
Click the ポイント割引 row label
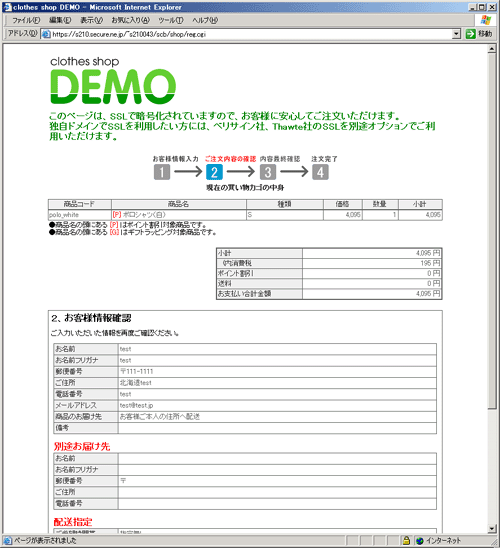pyautogui.click(x=236, y=273)
